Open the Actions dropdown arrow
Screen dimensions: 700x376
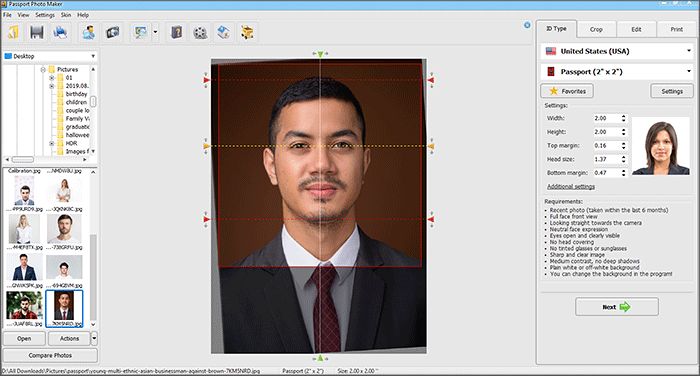coord(94,338)
